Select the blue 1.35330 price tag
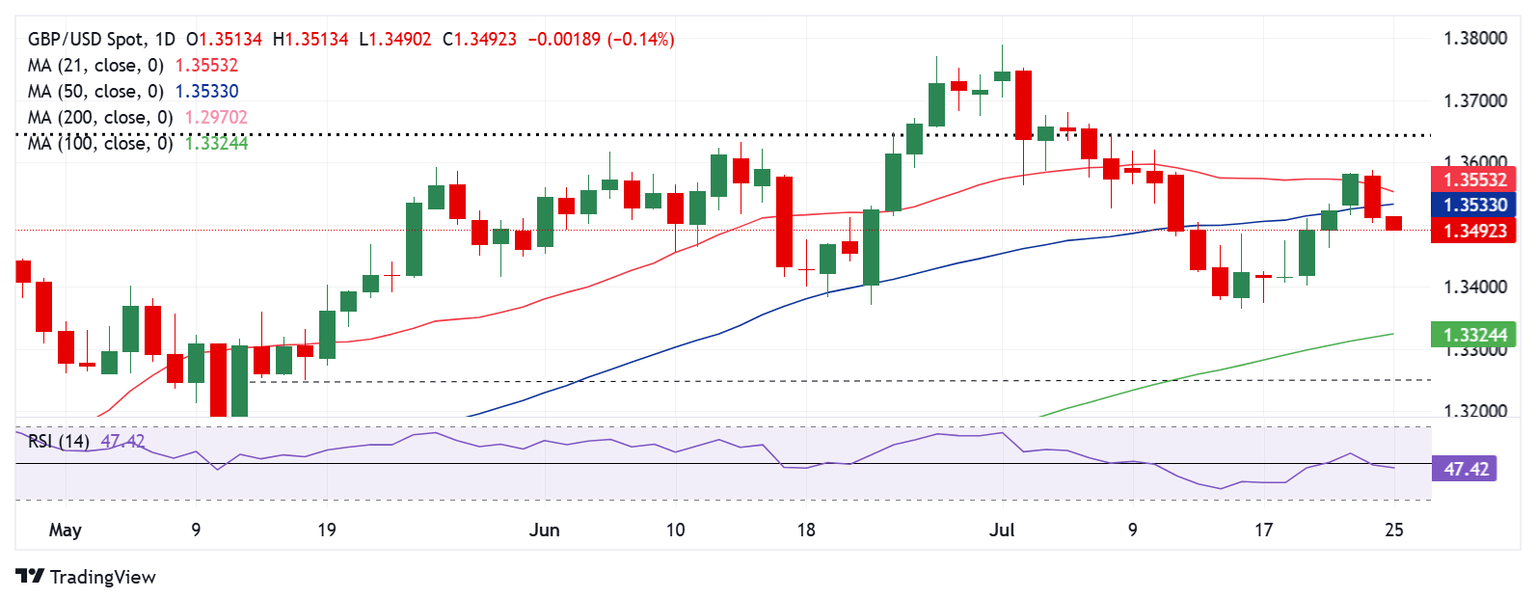The height and width of the screenshot is (603, 1536). point(1474,205)
